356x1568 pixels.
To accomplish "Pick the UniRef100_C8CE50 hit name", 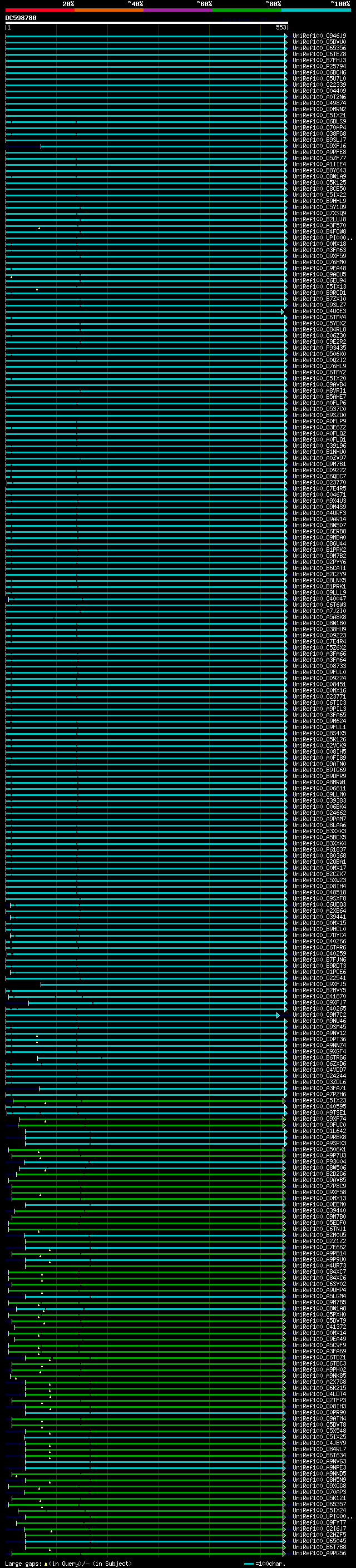I will (x=319, y=189).
